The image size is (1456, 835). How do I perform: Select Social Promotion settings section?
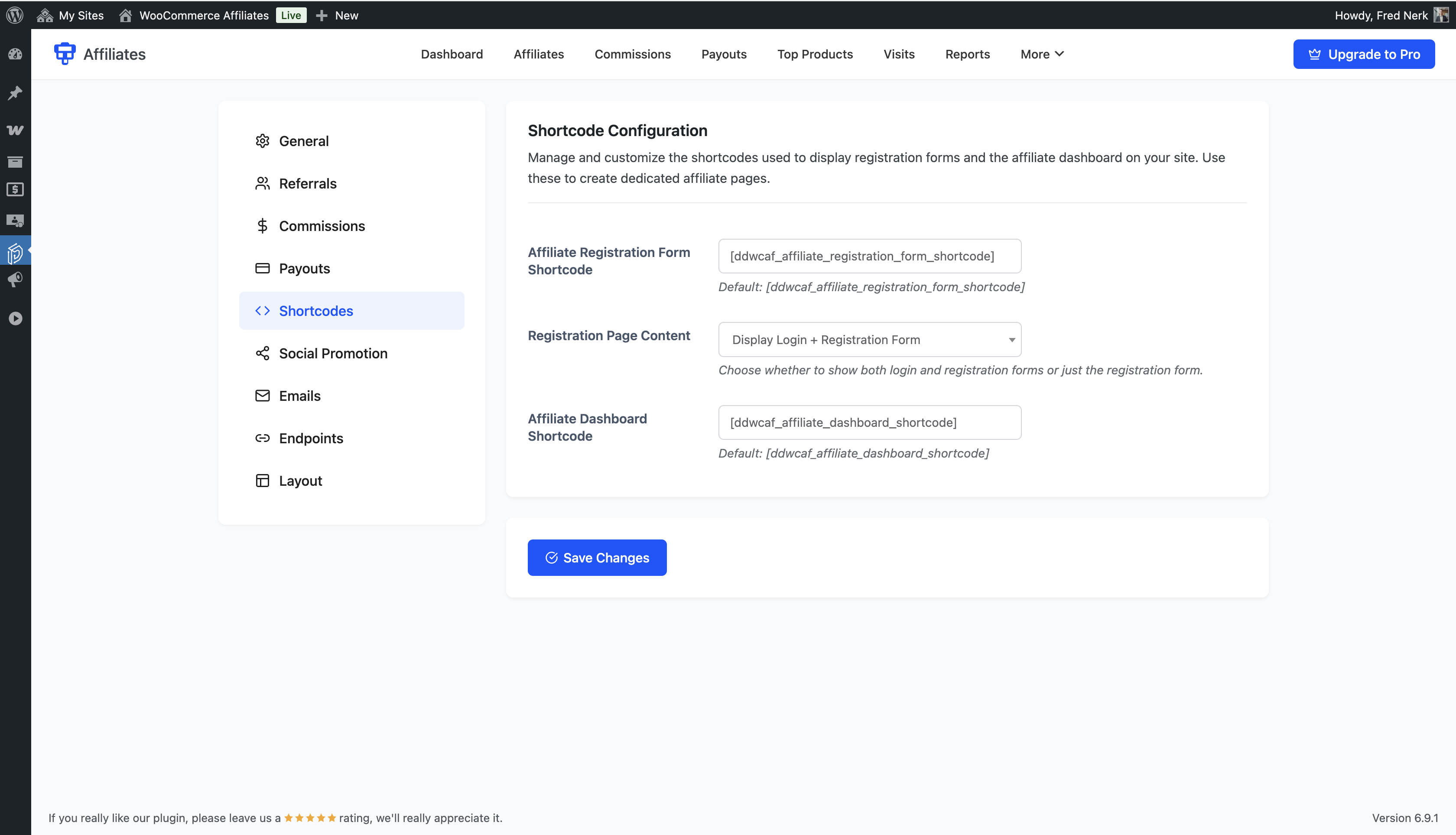(x=333, y=353)
